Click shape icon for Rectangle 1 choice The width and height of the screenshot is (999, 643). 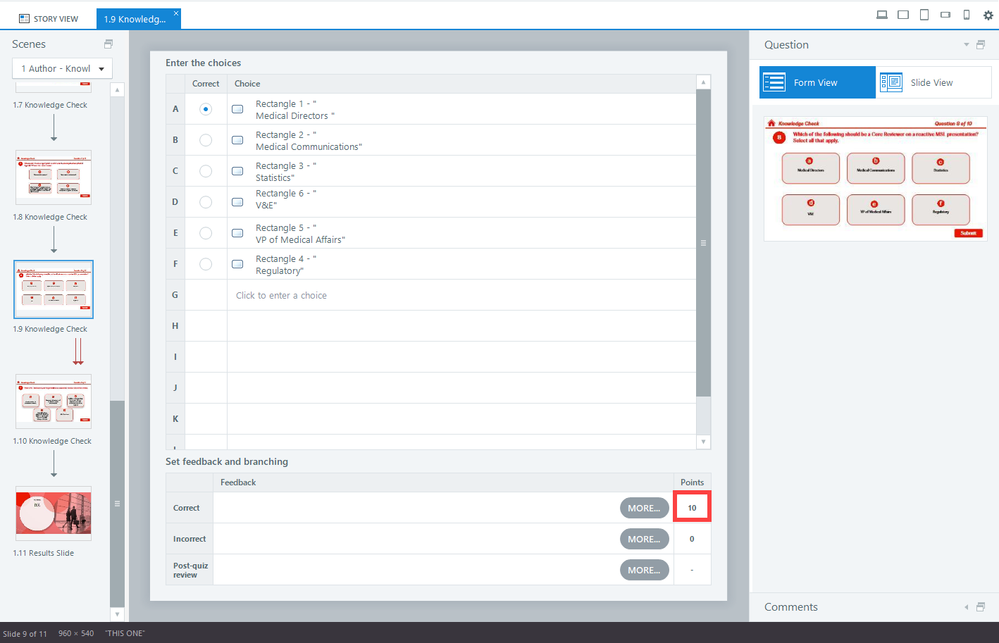tap(238, 109)
